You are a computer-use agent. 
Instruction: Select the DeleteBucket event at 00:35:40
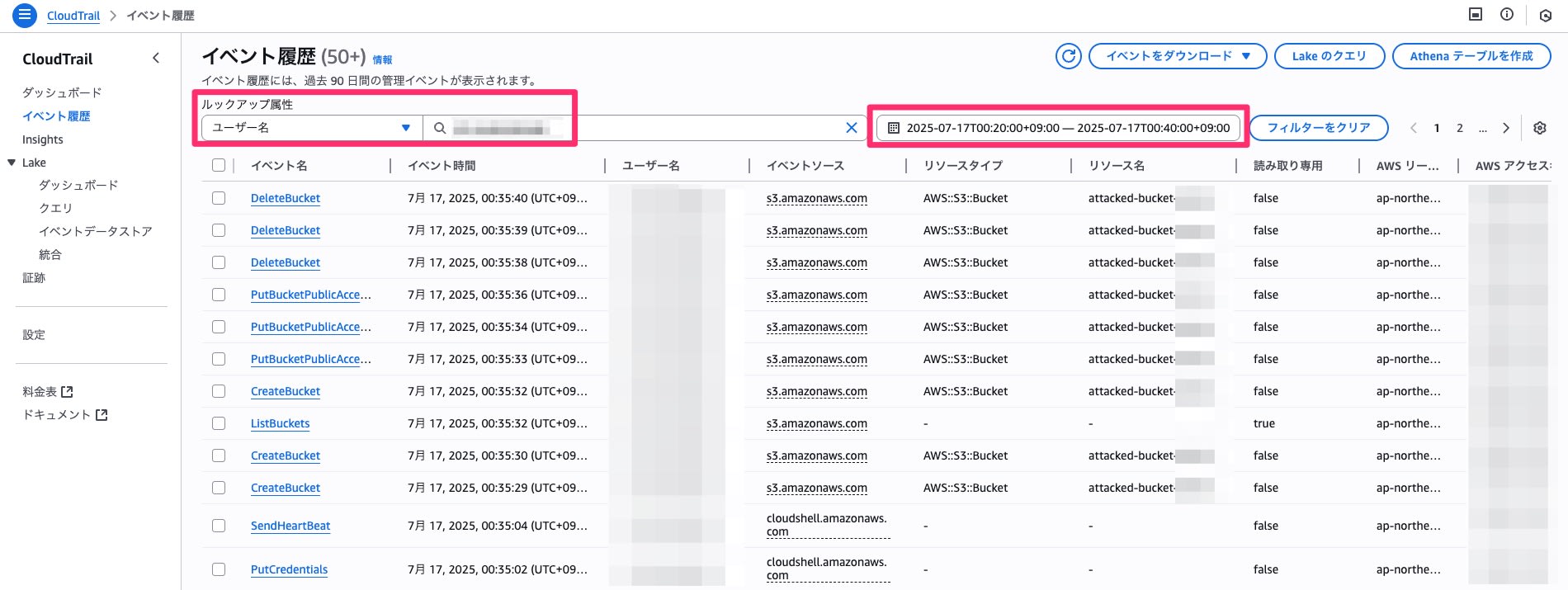click(219, 198)
